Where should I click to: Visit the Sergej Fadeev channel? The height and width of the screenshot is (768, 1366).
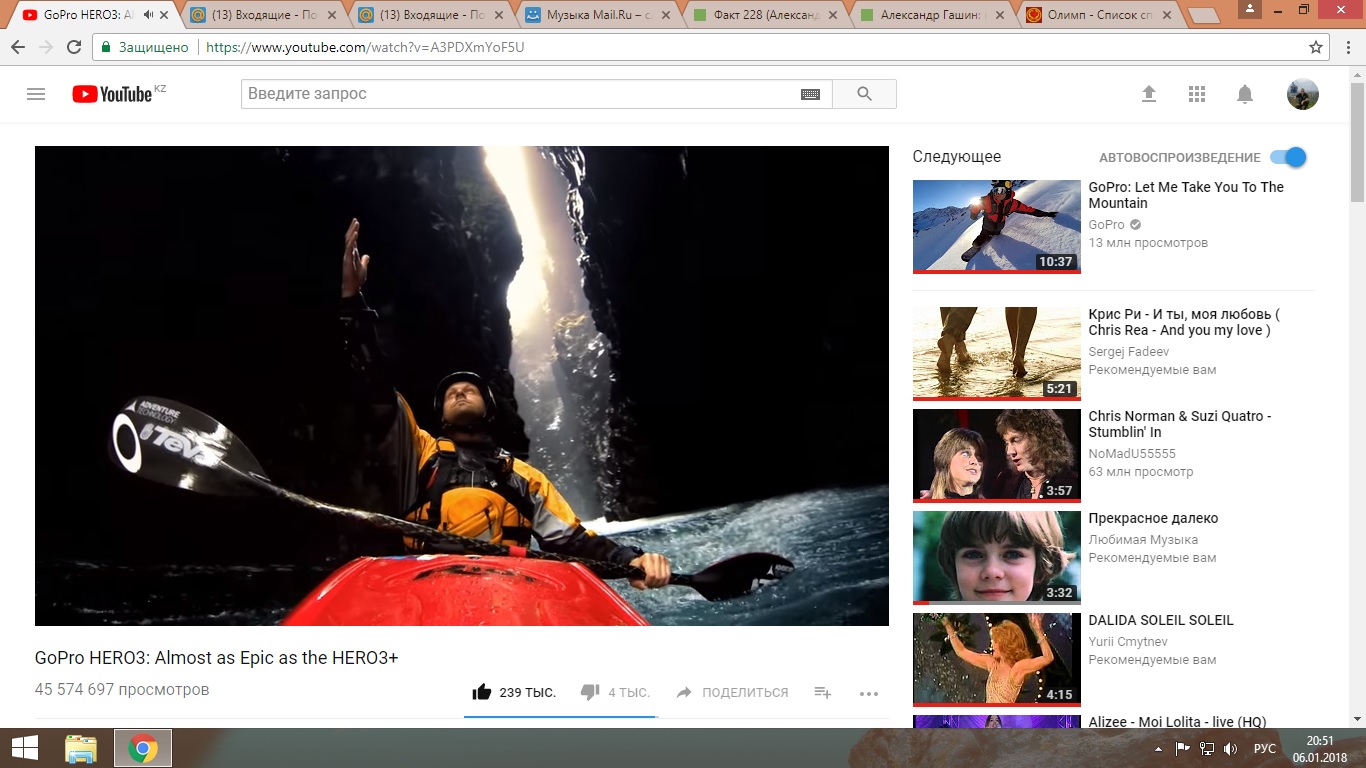click(1129, 352)
